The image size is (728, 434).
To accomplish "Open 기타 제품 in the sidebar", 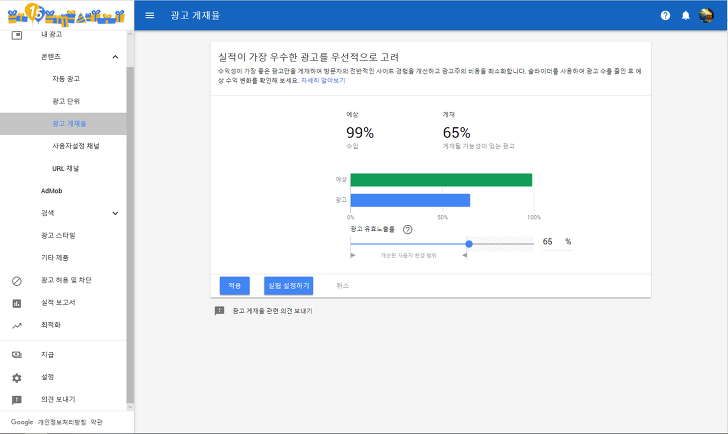I will pyautogui.click(x=55, y=258).
